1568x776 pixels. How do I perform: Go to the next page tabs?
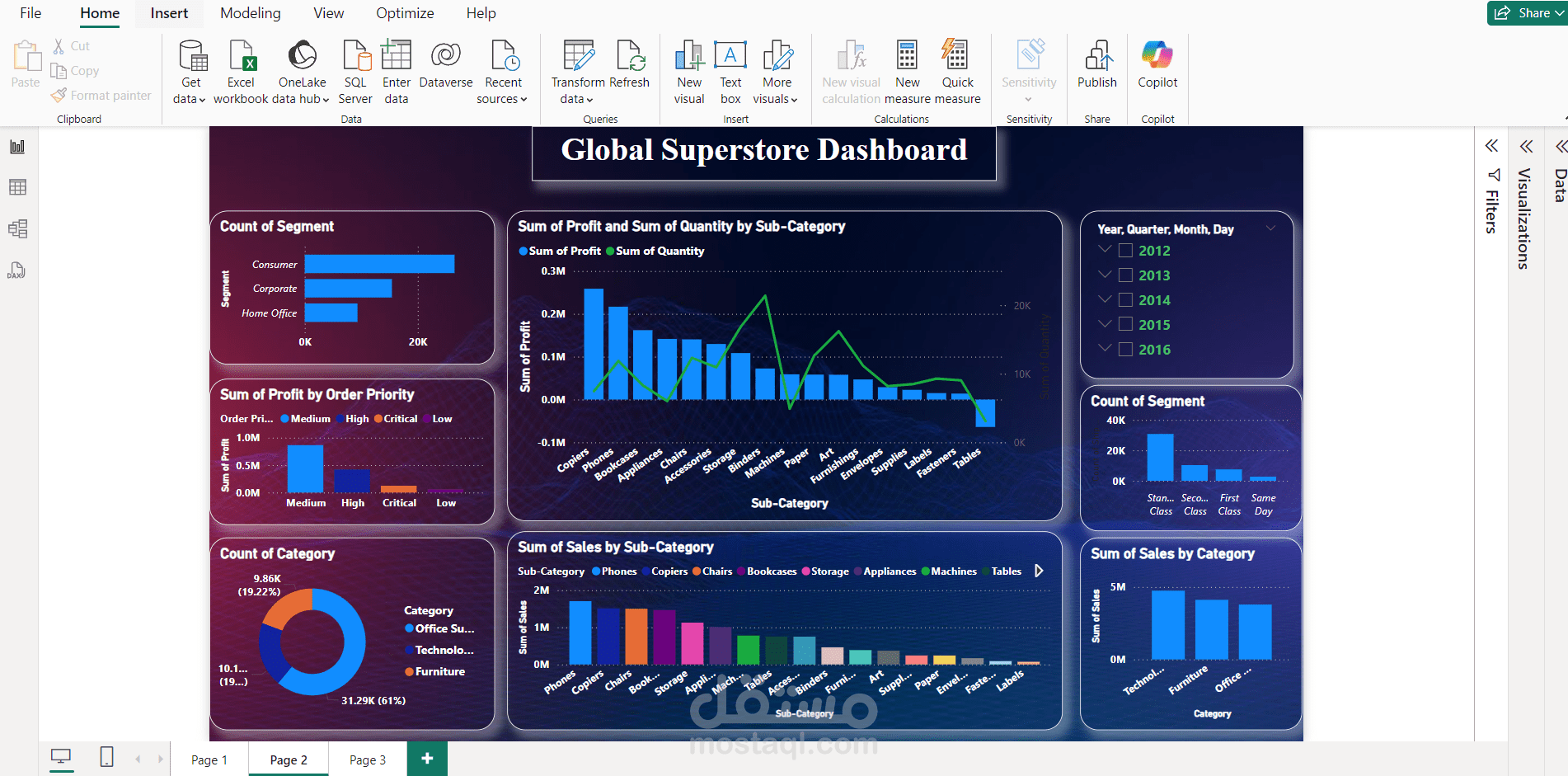pos(160,759)
